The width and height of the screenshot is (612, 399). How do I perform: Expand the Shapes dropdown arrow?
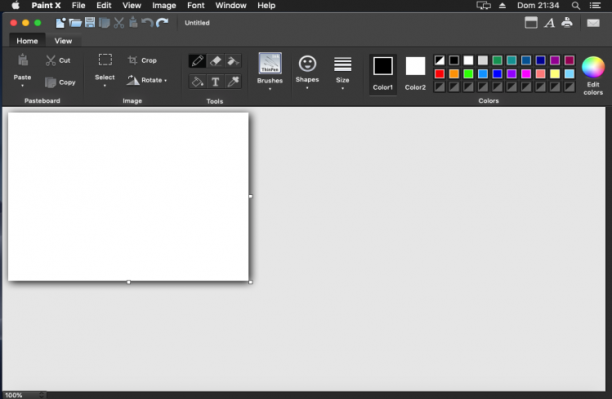point(307,88)
